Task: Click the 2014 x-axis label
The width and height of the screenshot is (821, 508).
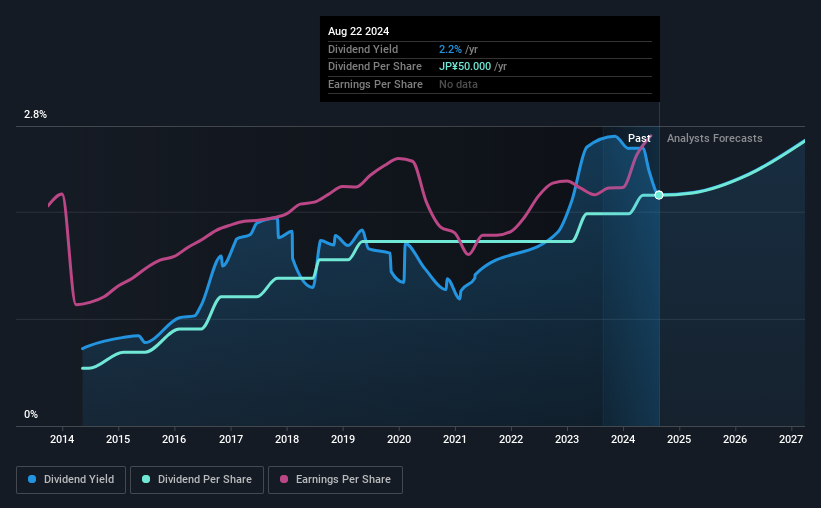Action: pos(62,439)
